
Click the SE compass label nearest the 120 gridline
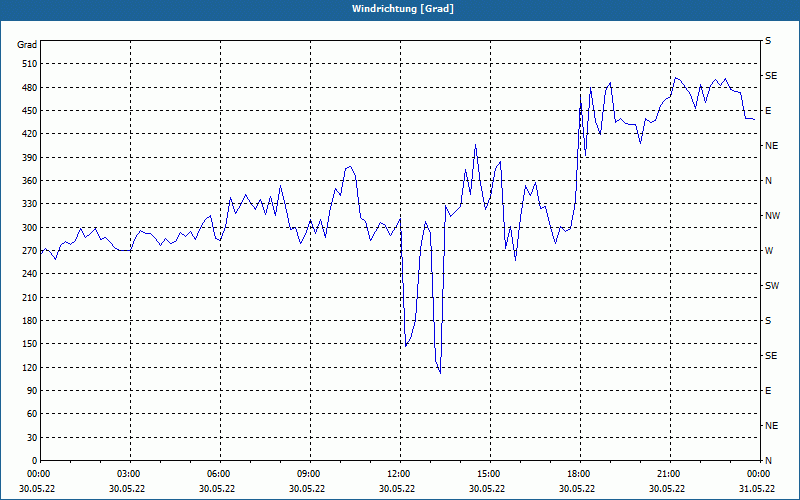(771, 356)
